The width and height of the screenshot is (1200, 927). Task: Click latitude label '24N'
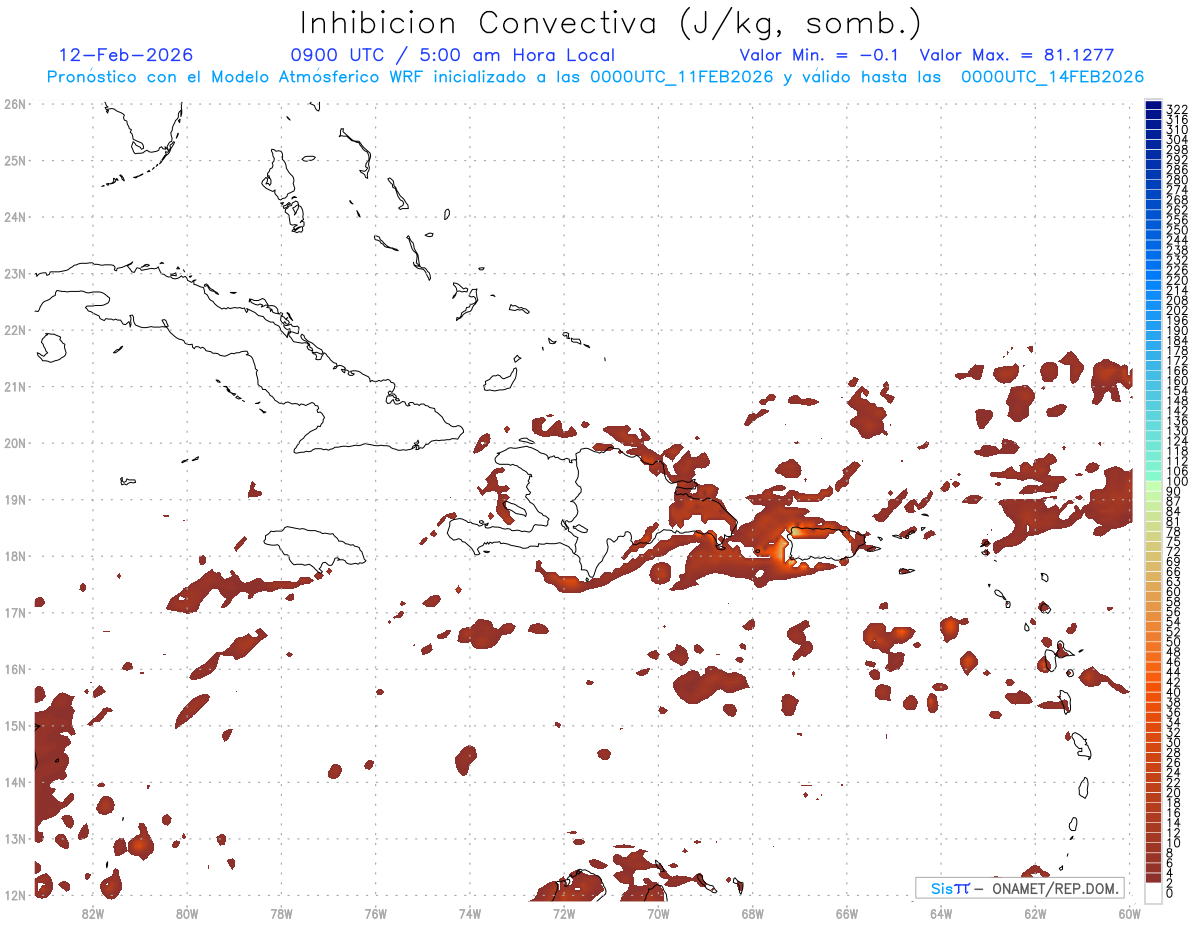pyautogui.click(x=15, y=217)
